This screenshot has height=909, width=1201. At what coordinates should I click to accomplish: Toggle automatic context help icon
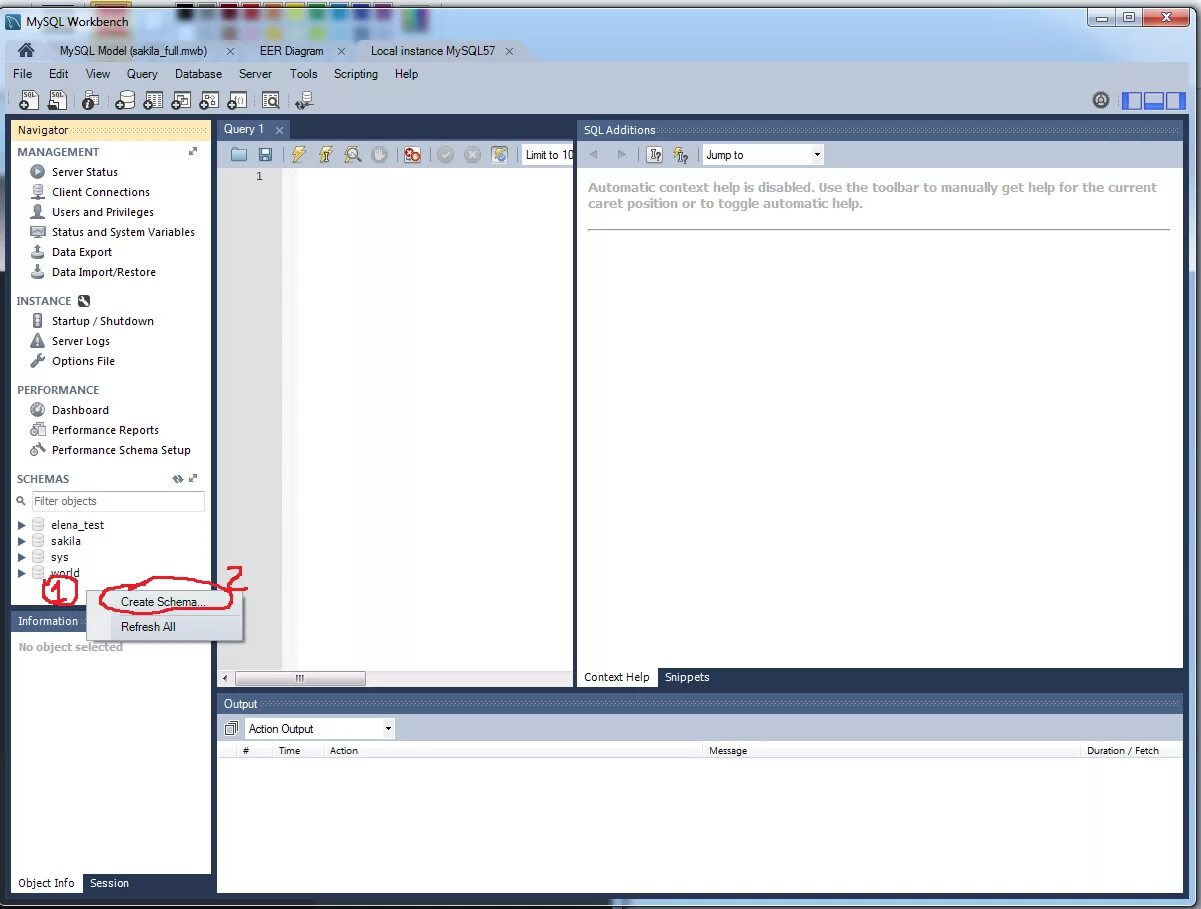point(681,155)
